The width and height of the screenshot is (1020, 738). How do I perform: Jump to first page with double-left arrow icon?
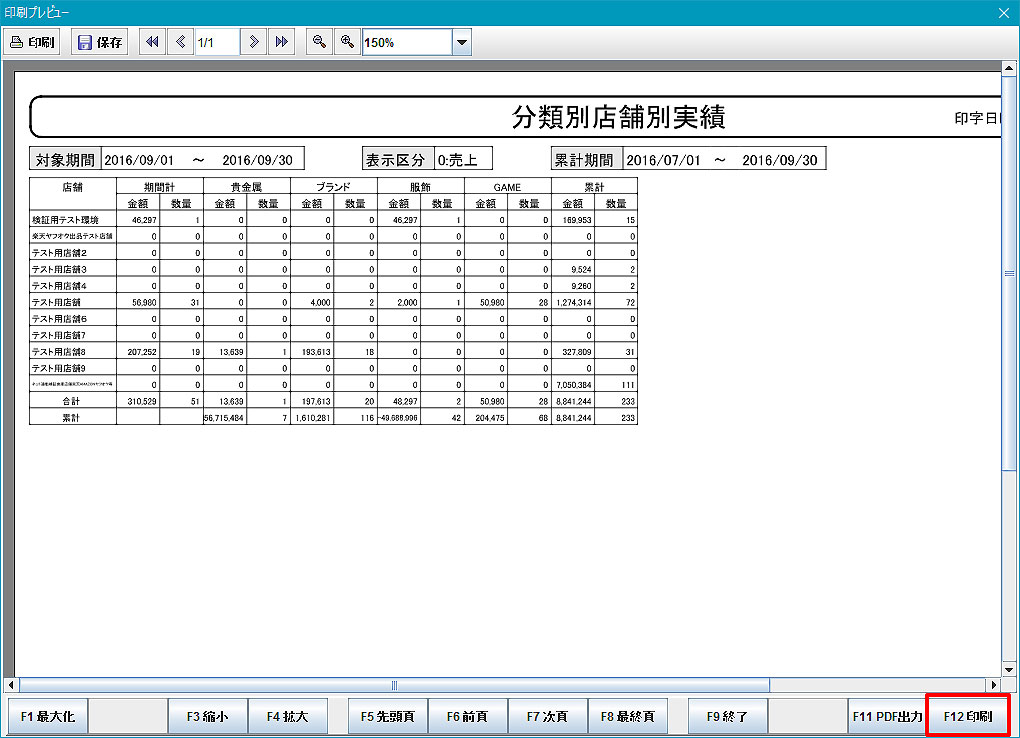(x=152, y=42)
